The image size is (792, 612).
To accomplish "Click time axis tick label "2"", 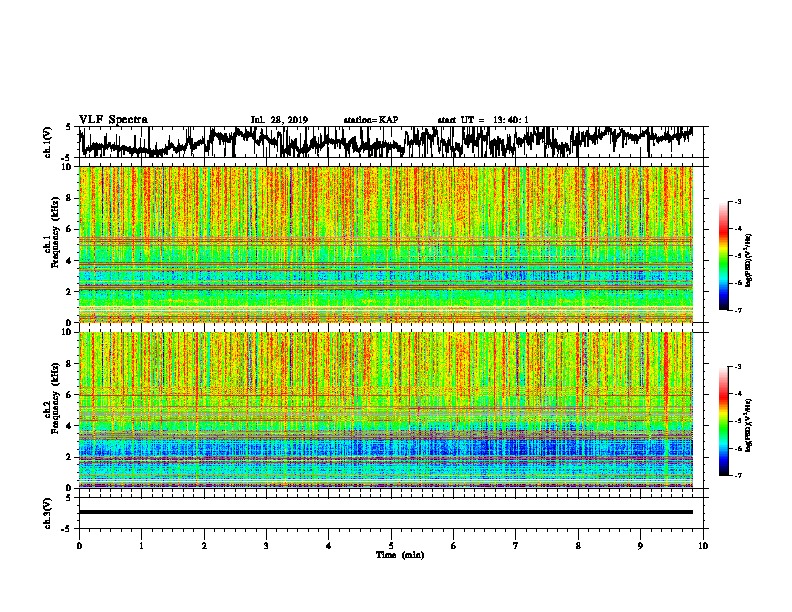I will click(x=204, y=546).
